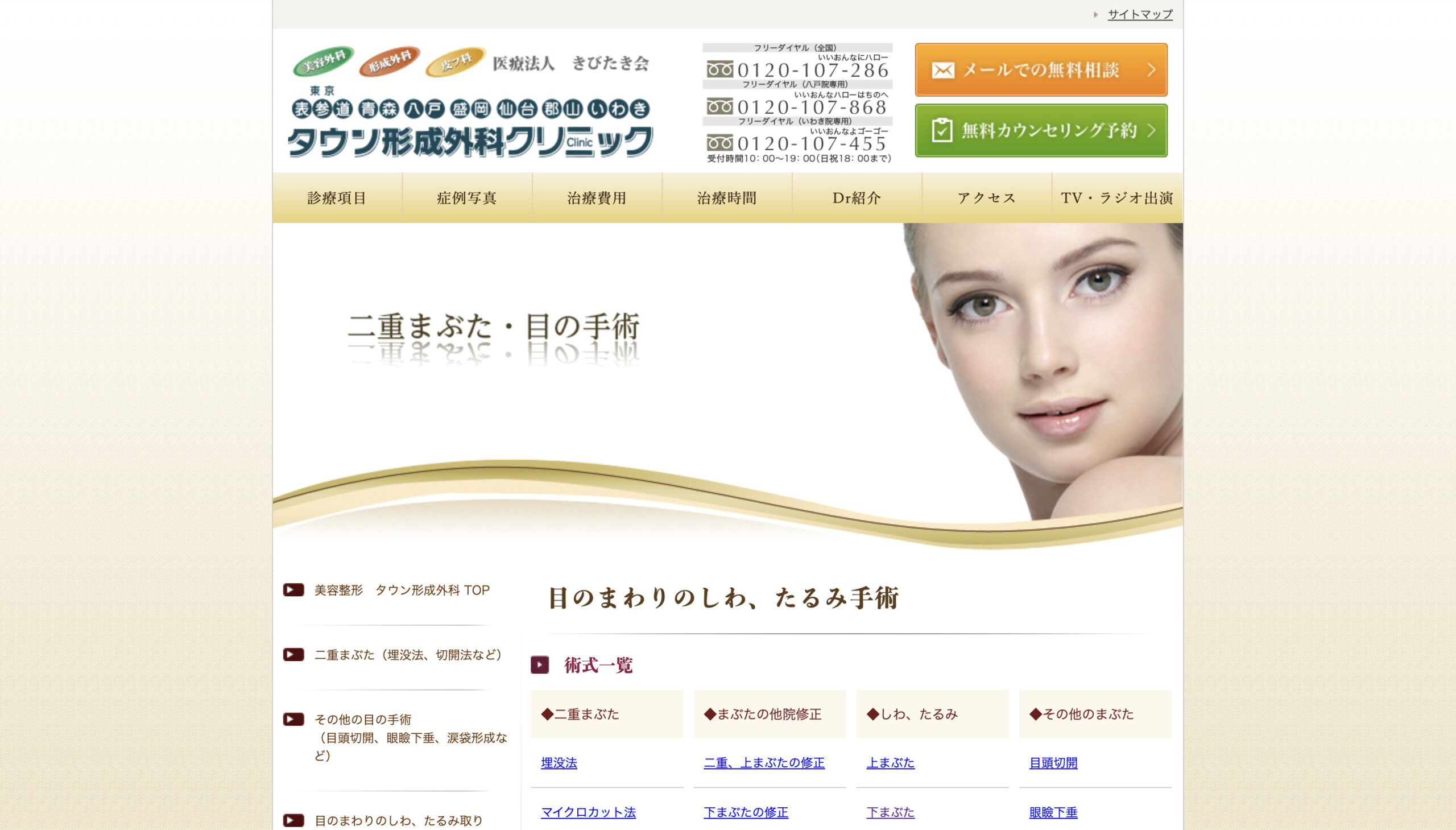Click the サイトマップ link

point(1140,14)
